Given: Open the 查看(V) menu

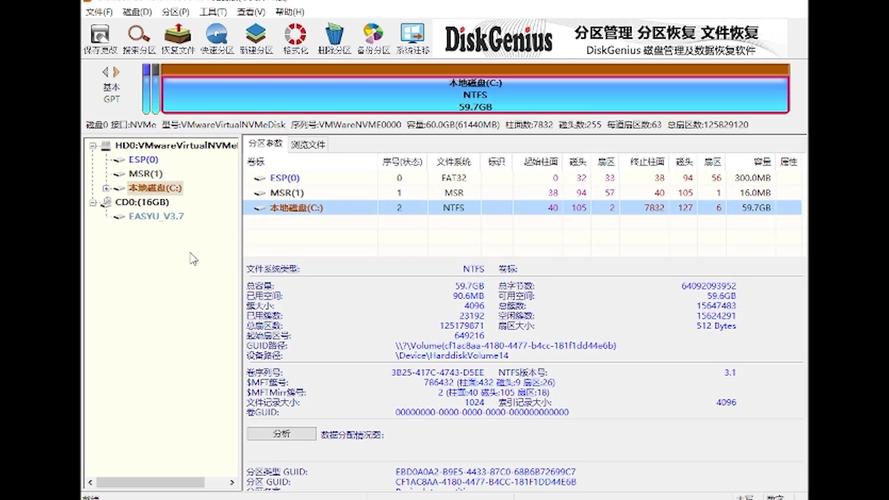Looking at the screenshot, I should pos(251,12).
